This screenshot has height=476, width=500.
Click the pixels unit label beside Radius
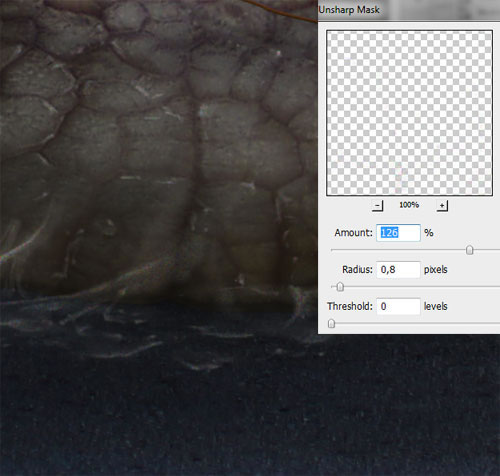pos(435,269)
